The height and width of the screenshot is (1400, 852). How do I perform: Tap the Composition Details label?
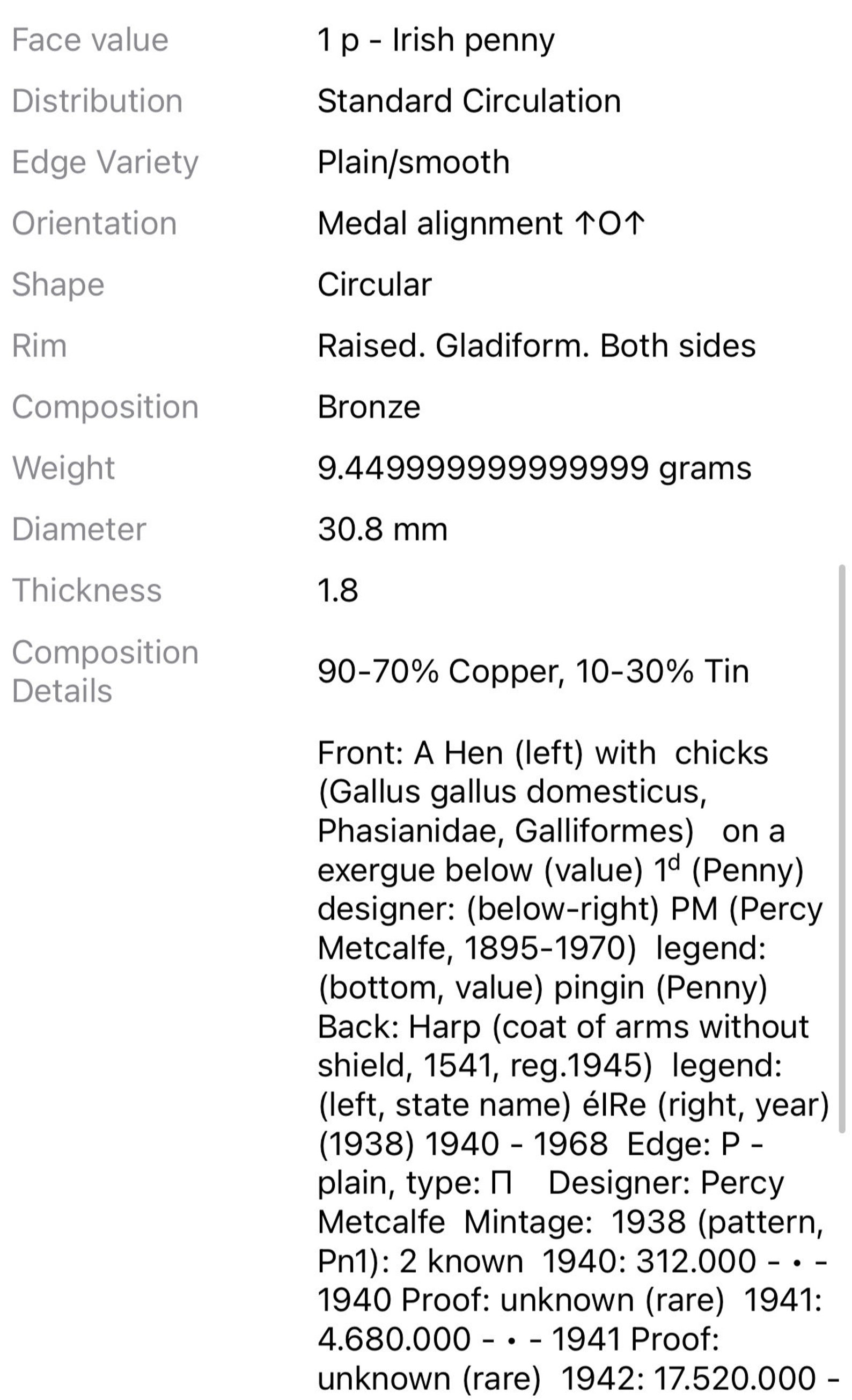pos(105,672)
